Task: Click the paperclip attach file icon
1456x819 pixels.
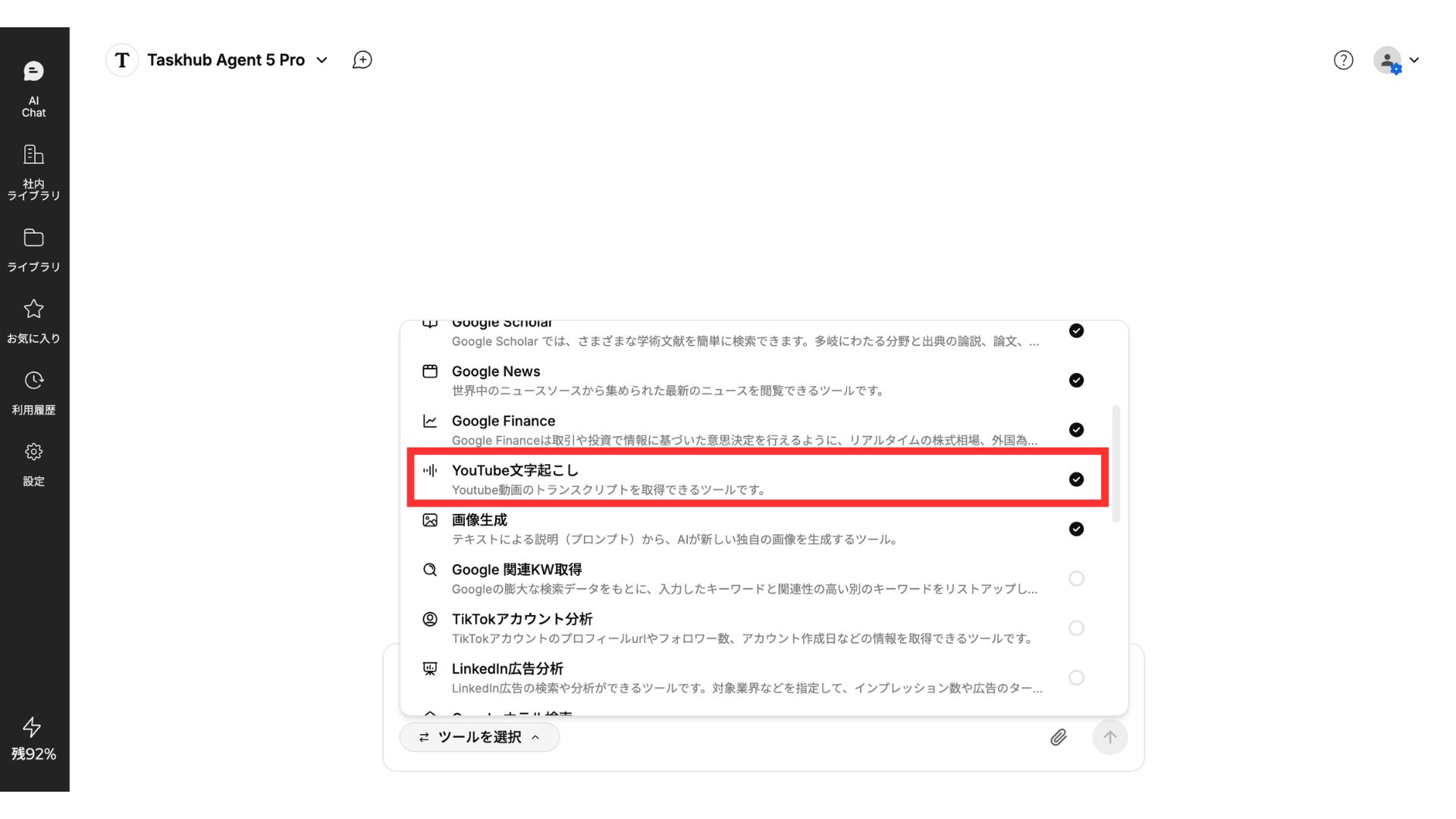Action: (x=1059, y=737)
